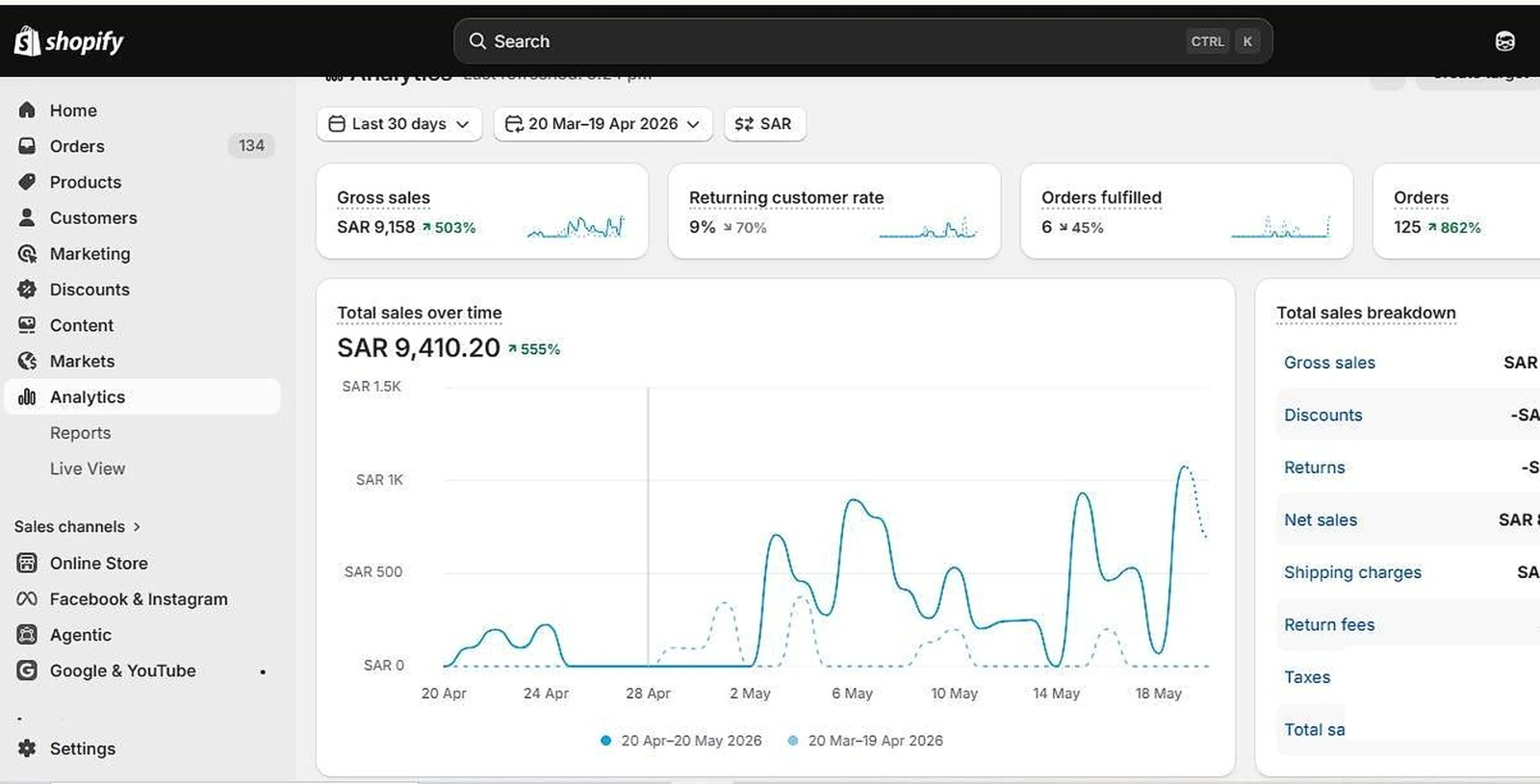Click Net sales in the breakdown list
Screen dimensions: 1540x784
tap(1321, 519)
